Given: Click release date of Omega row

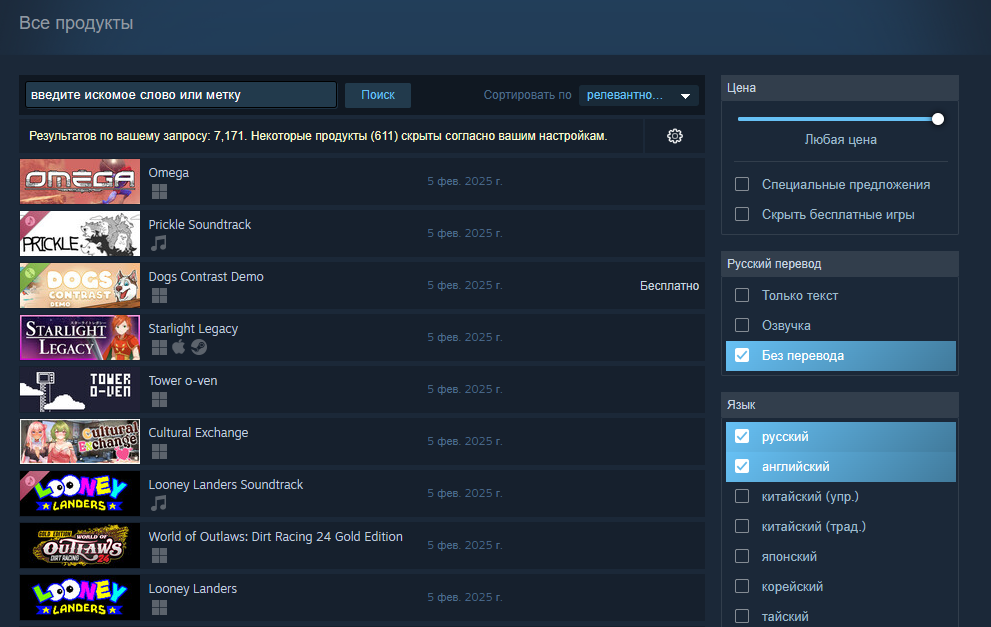Looking at the screenshot, I should click(x=465, y=181).
